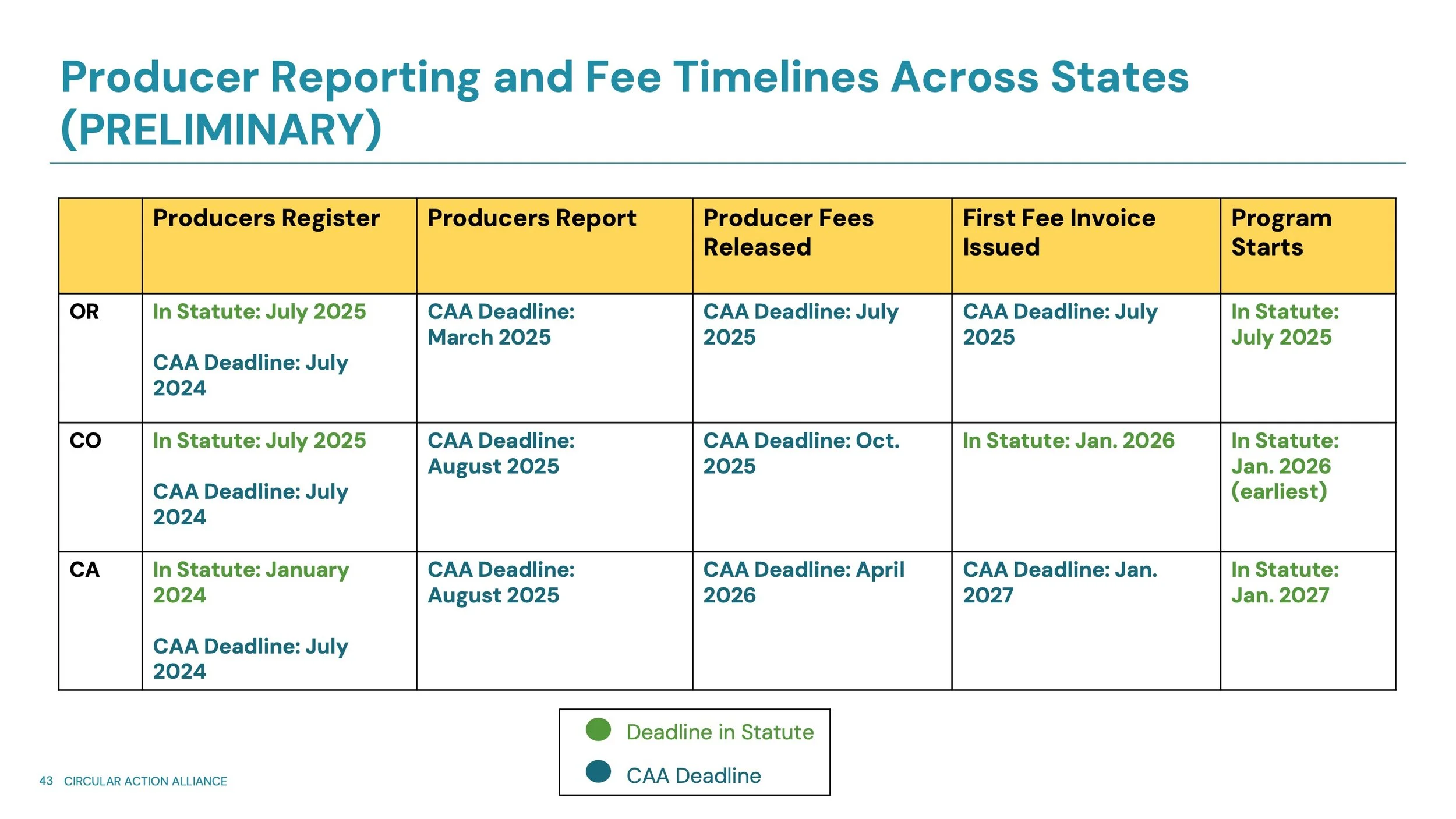Click the blue CAA Deadline legend dot

point(598,772)
